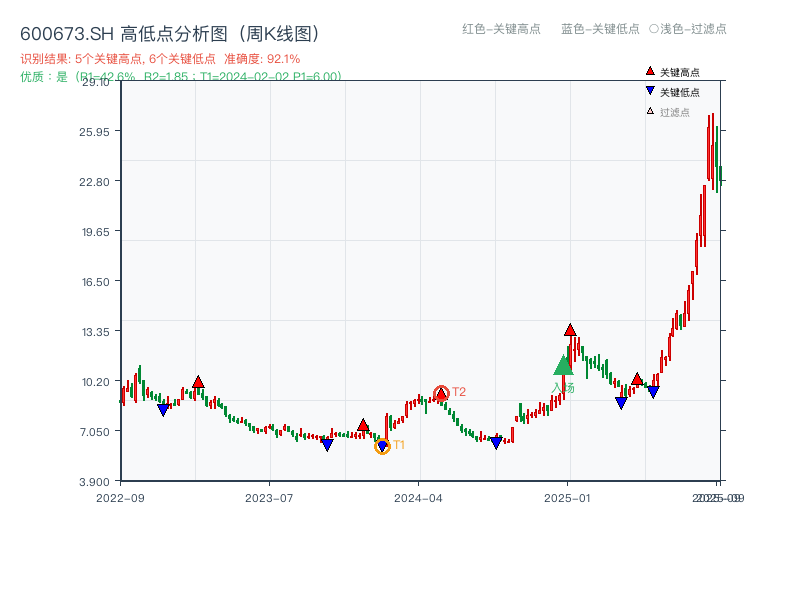Click the 16.50 y-axis label
The image size is (800, 600).
point(96,282)
